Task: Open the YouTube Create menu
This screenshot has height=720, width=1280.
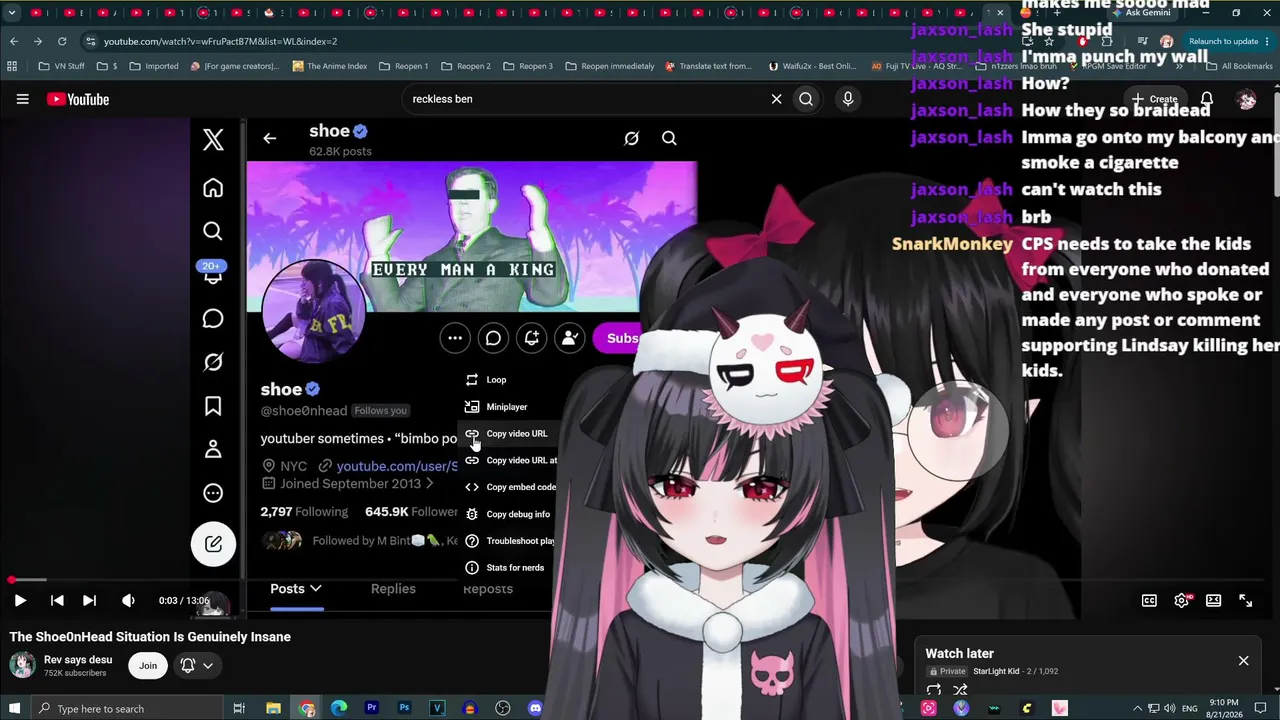Action: coord(1155,99)
